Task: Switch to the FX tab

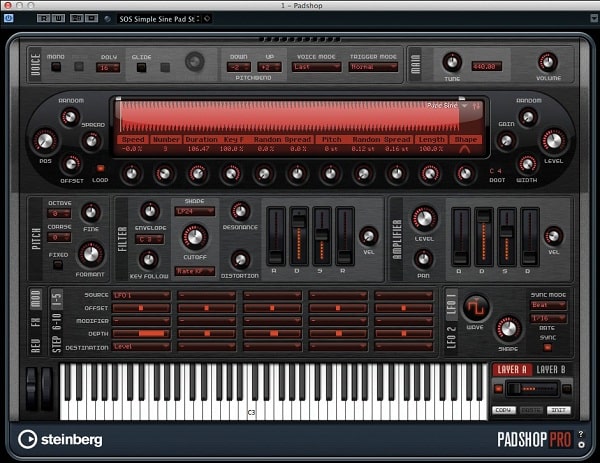Action: (x=35, y=322)
